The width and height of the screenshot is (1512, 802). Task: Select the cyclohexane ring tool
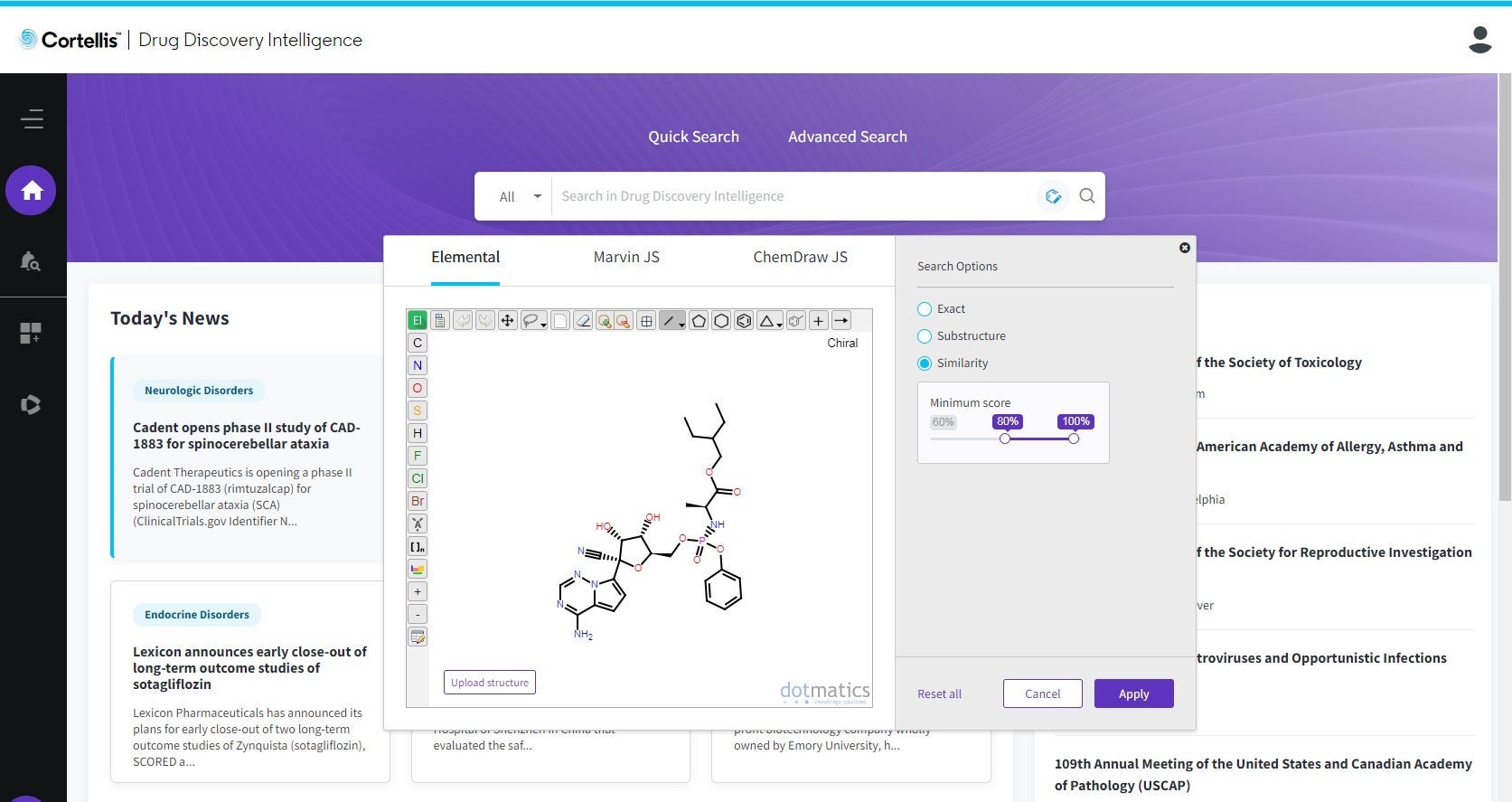[x=721, y=320]
